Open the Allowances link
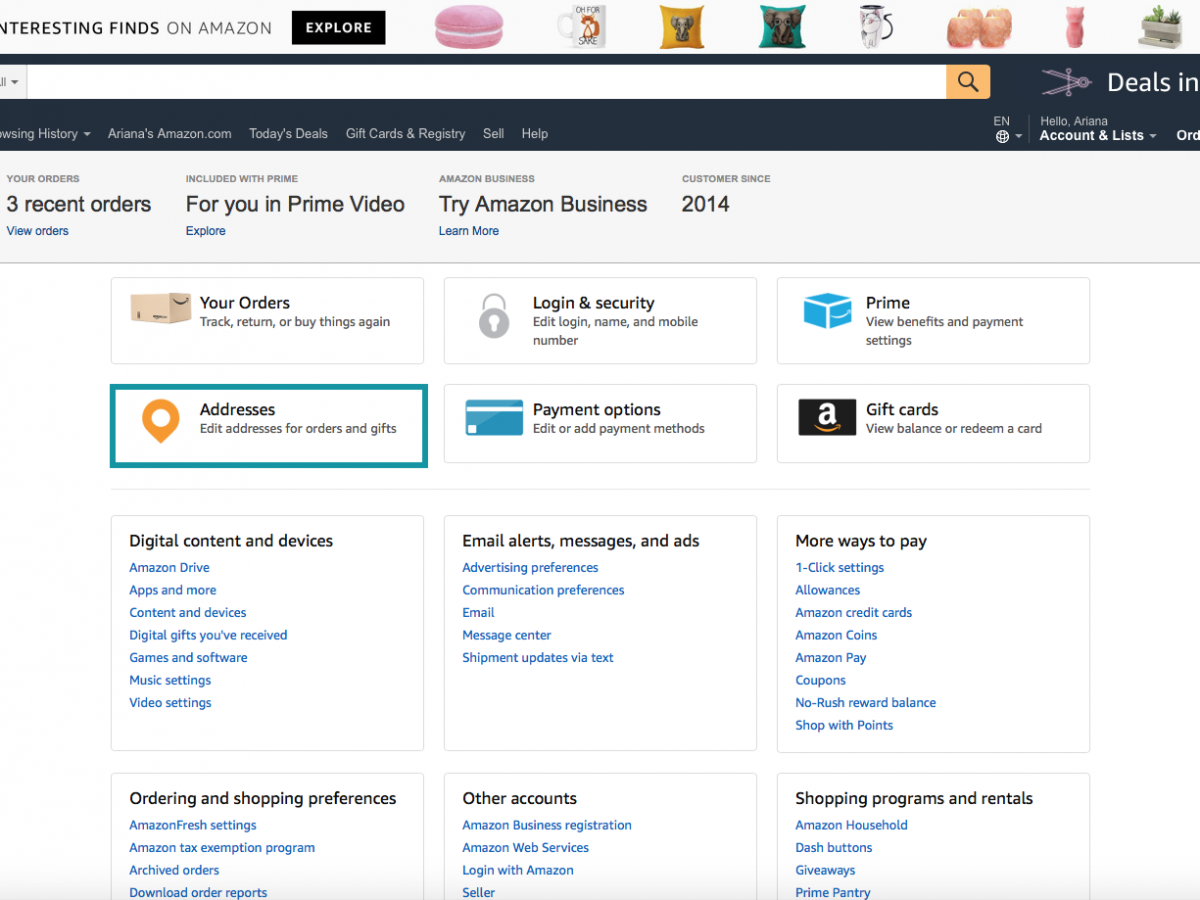1200x900 pixels. pos(828,590)
